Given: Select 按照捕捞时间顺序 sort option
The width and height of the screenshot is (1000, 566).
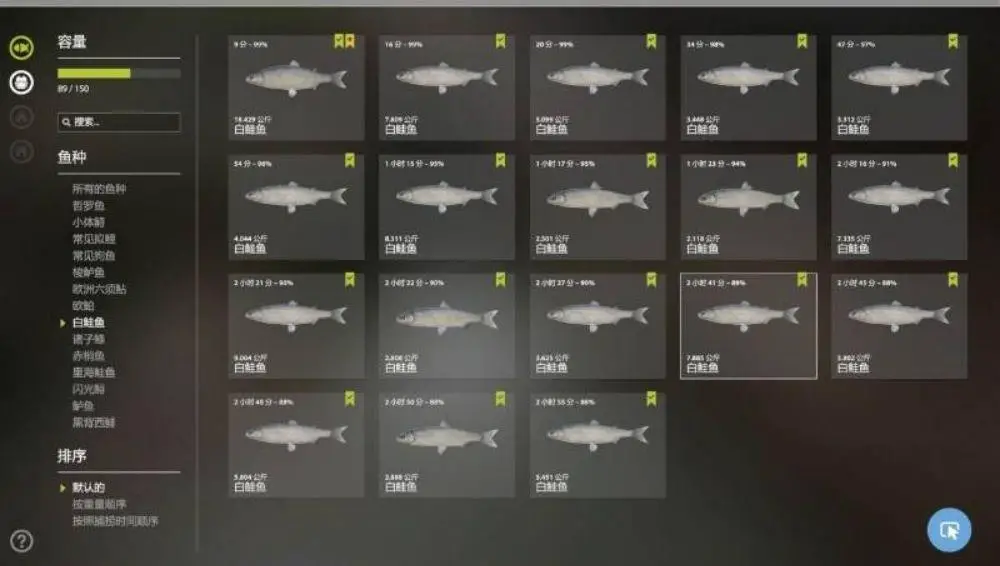Looking at the screenshot, I should tap(115, 521).
